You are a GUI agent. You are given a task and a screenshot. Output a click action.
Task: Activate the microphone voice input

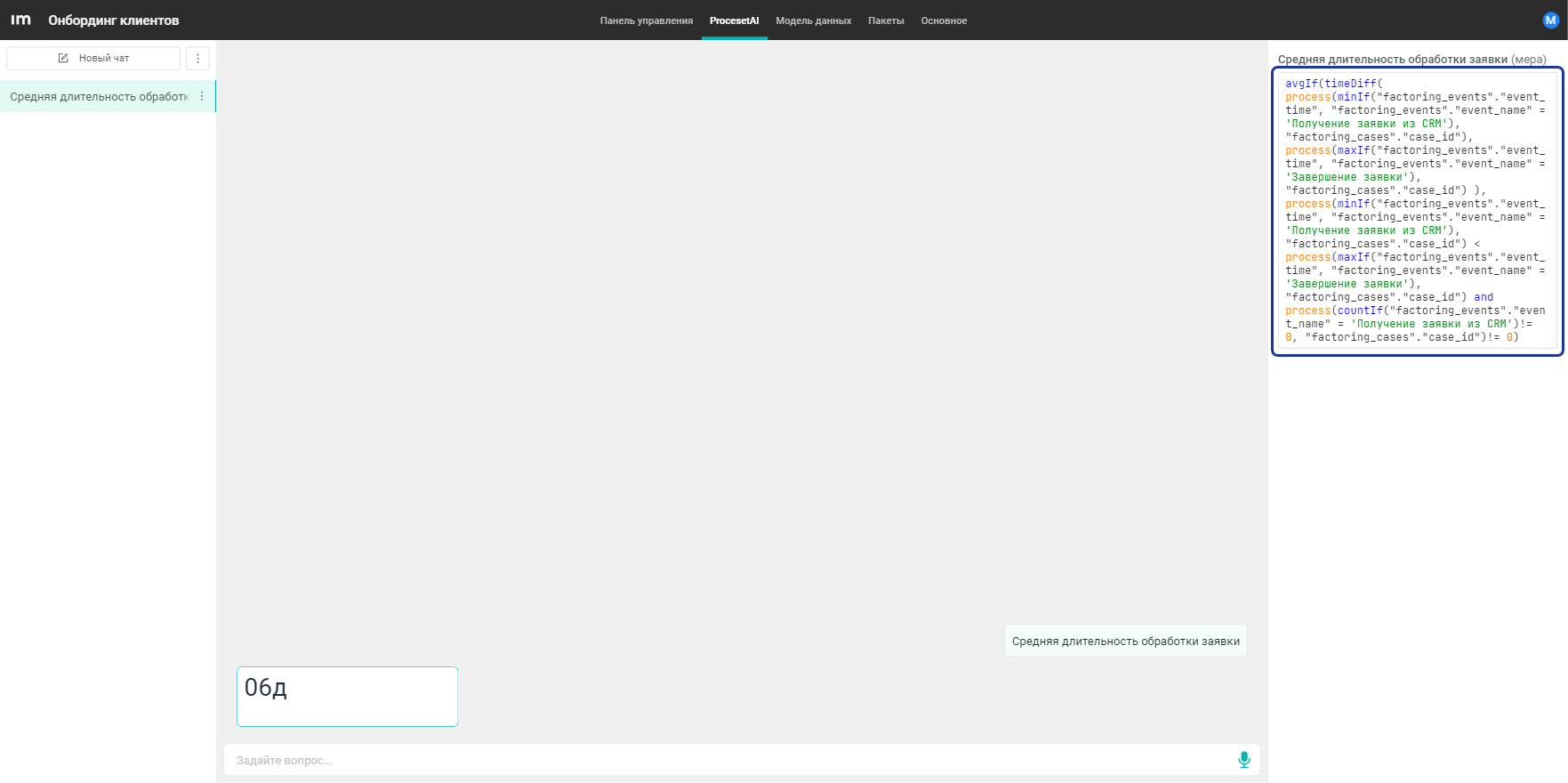(1243, 760)
